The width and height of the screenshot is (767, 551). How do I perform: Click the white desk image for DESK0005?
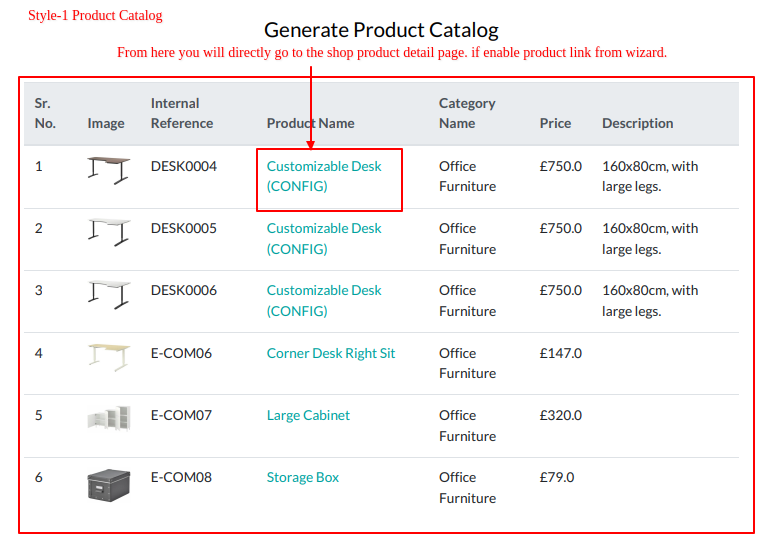[x=109, y=232]
